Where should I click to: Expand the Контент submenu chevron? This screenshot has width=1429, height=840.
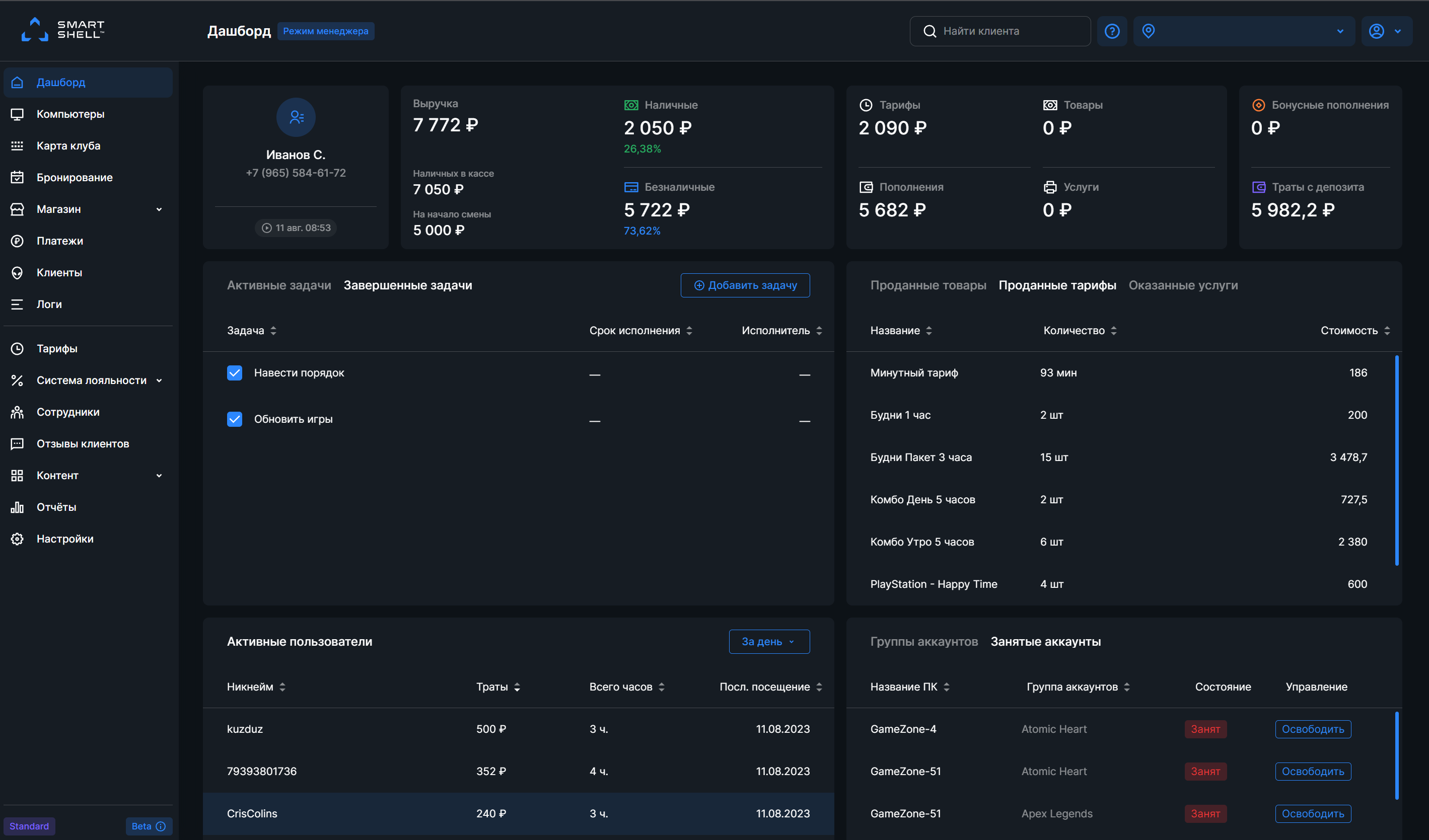[159, 476]
